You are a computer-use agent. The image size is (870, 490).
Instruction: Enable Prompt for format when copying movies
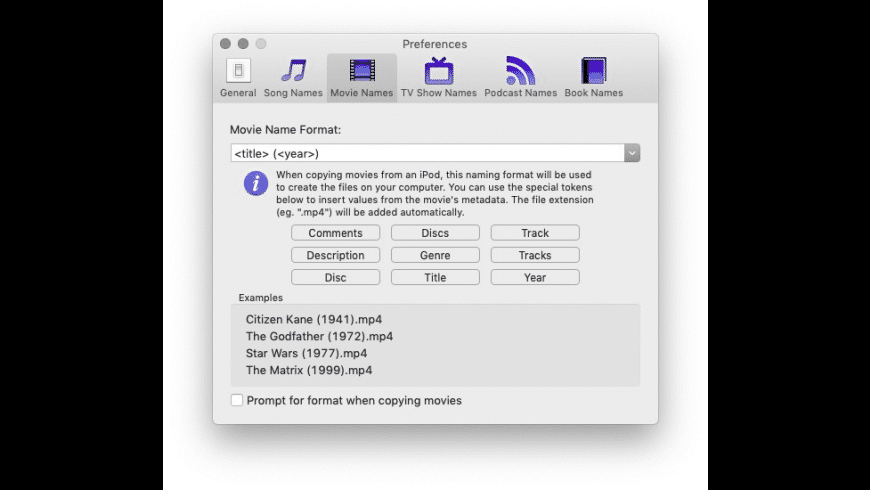pos(237,400)
